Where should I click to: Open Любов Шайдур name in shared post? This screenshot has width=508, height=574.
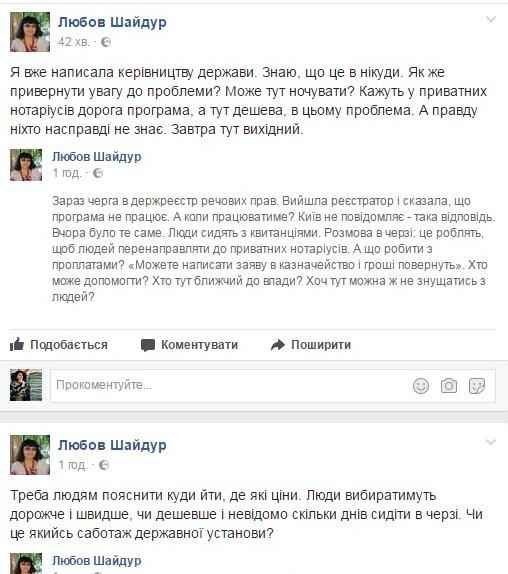97,157
